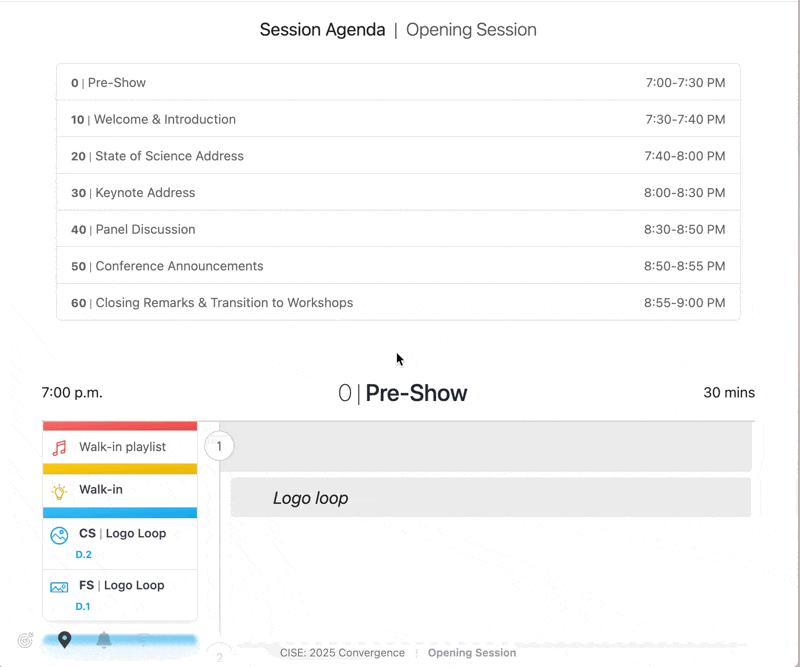
Task: Click the location pin icon
Action: (x=65, y=640)
